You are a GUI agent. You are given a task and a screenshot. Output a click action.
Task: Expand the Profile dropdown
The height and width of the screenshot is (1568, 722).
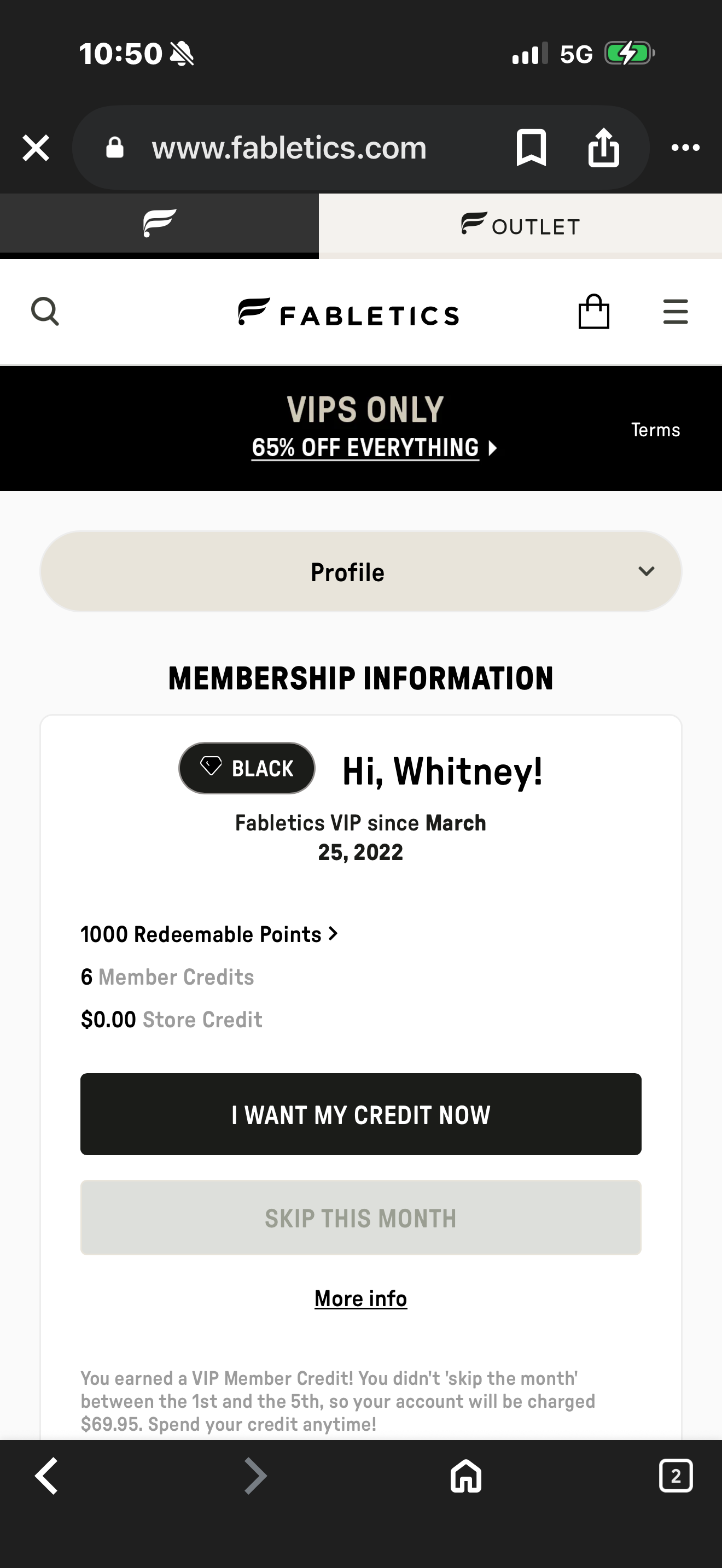[360, 571]
